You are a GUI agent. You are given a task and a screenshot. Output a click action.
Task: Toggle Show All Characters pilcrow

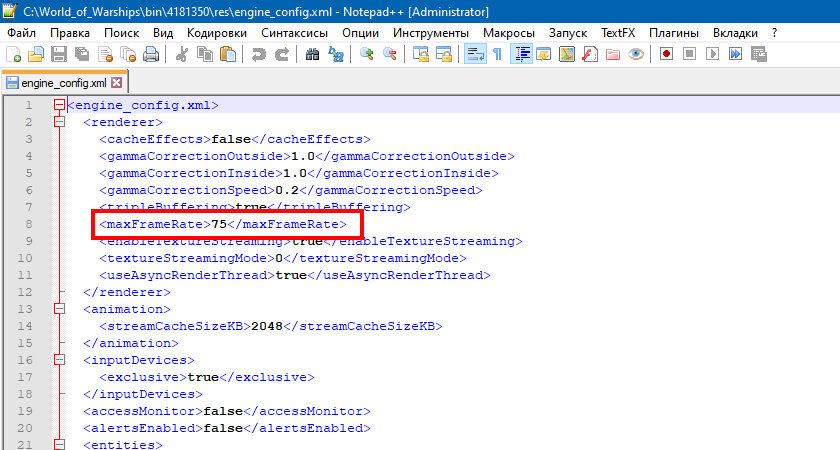[x=498, y=54]
